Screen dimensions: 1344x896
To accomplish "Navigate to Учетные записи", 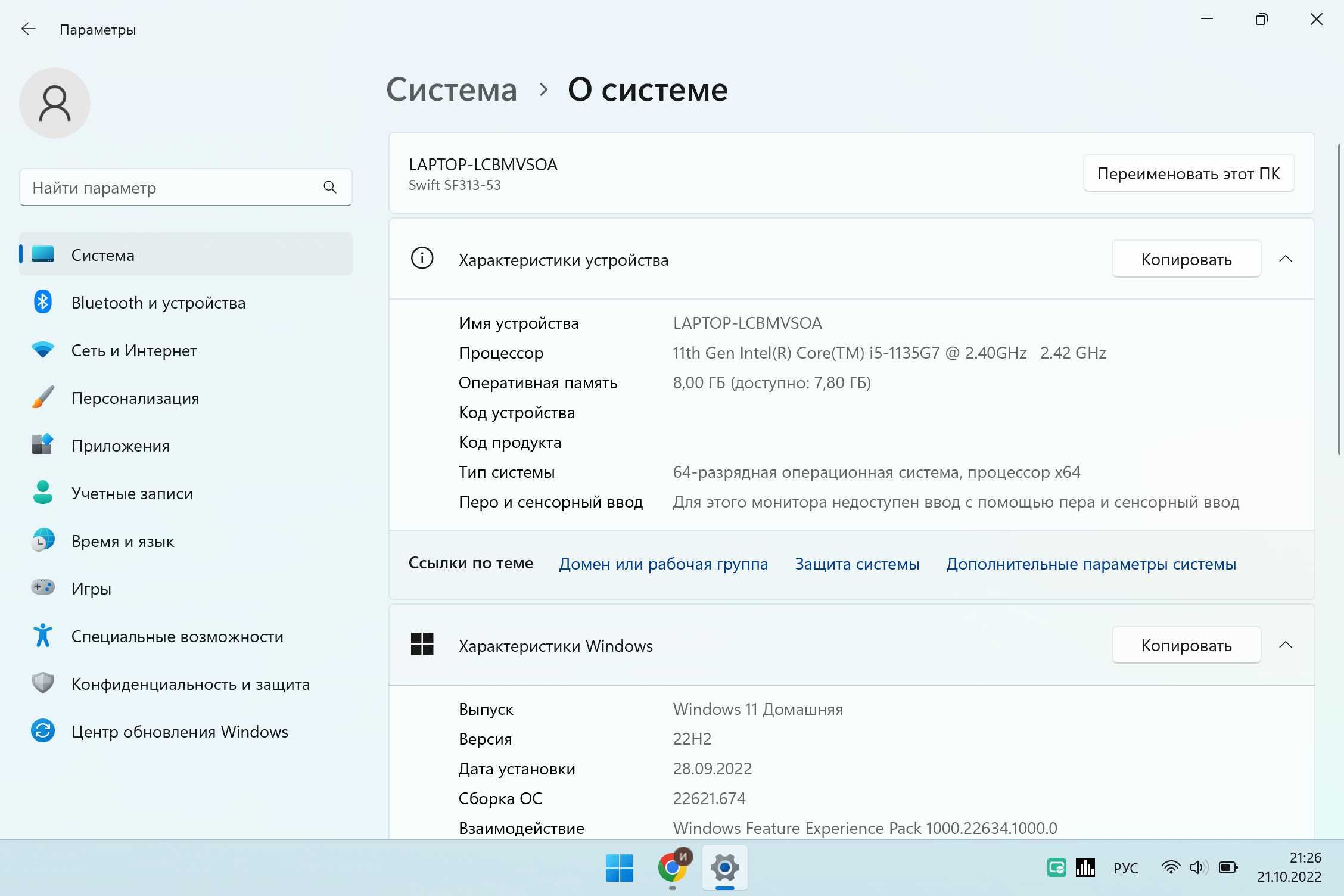I will tap(186, 493).
